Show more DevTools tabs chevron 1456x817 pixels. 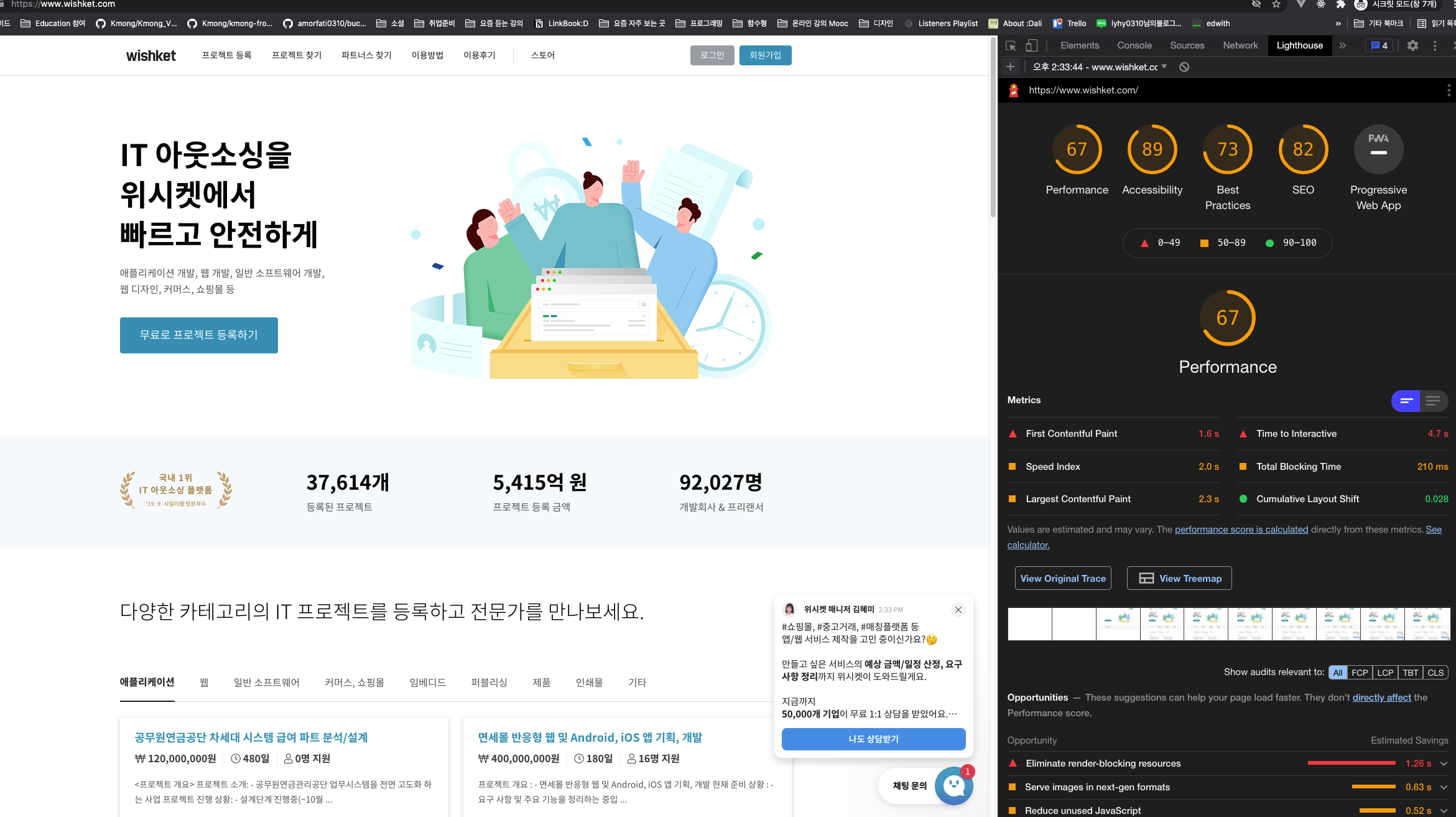(1343, 45)
